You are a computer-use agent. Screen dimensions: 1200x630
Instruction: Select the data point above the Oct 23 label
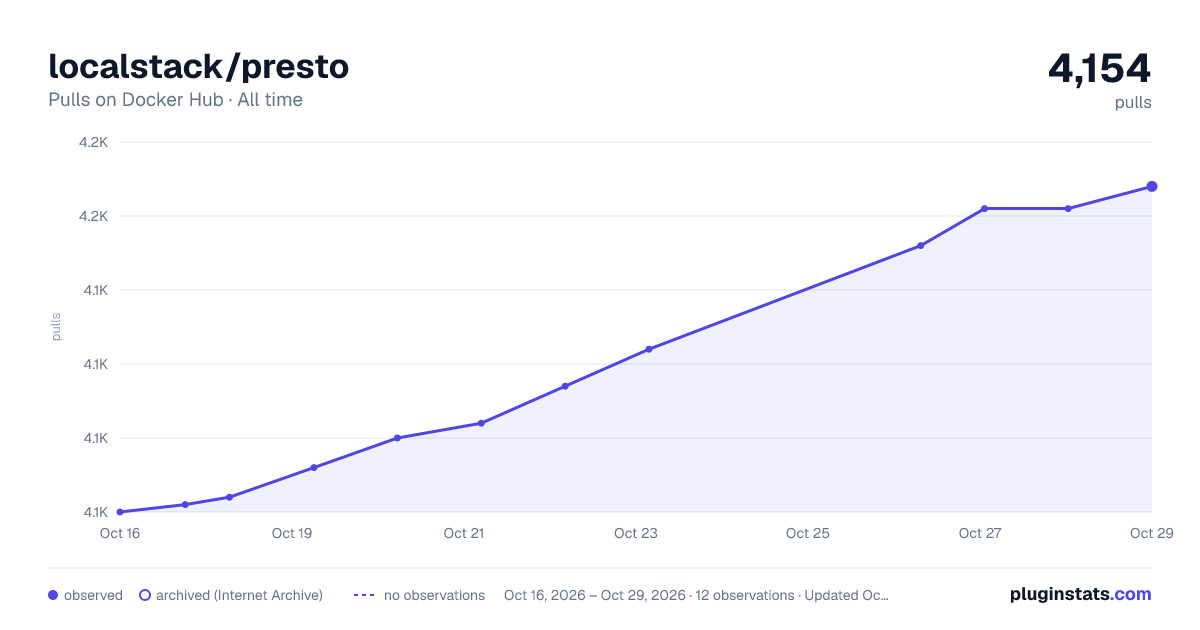click(649, 349)
